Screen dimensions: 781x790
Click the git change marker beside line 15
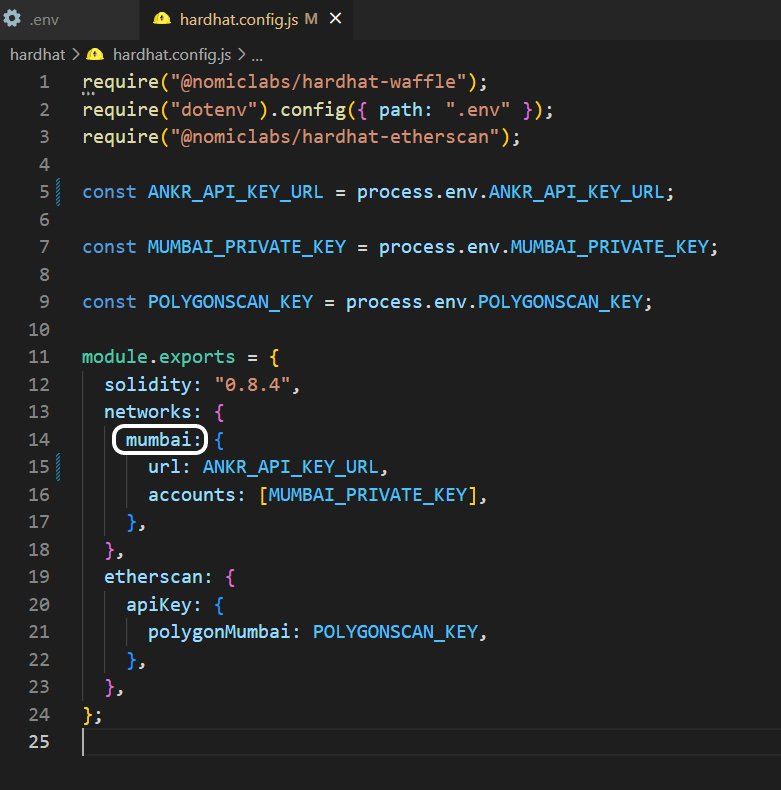coord(58,467)
